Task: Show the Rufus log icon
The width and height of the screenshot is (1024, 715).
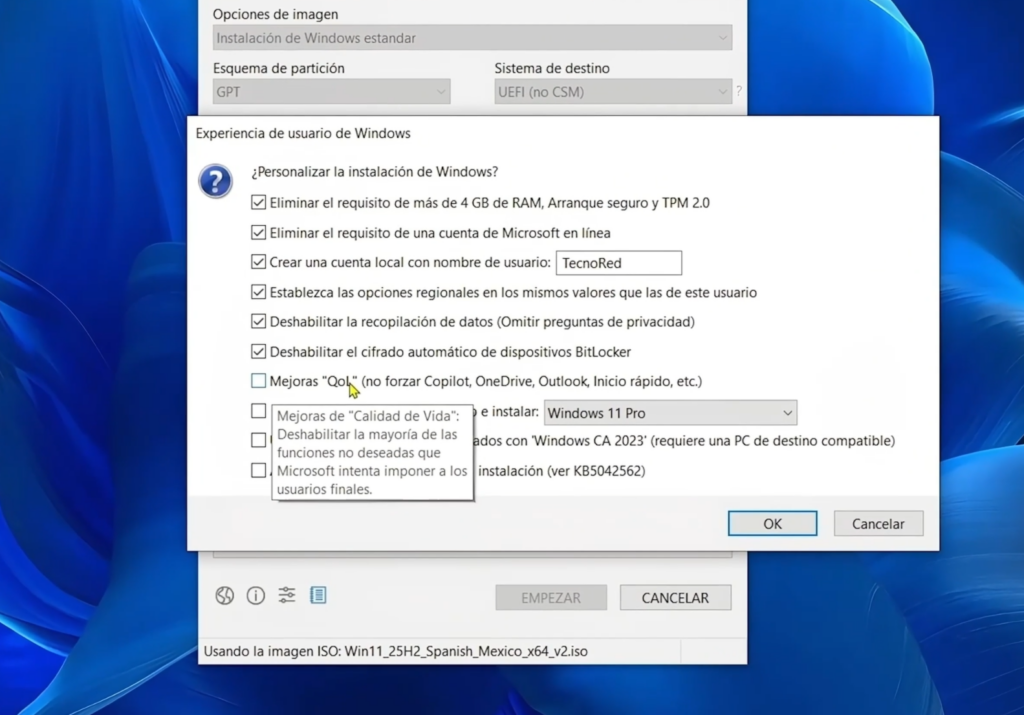Action: click(318, 595)
